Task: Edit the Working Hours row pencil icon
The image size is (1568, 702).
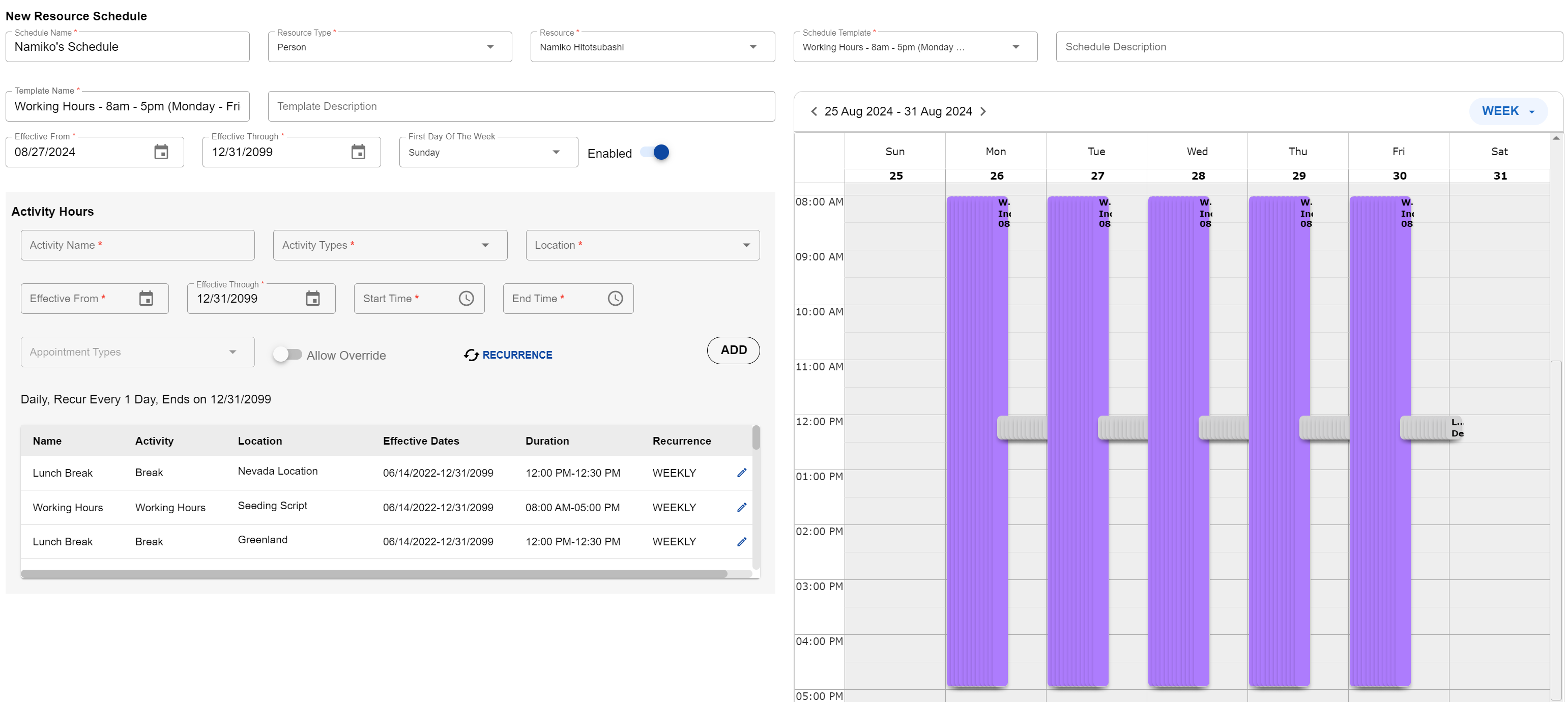Action: (x=741, y=507)
